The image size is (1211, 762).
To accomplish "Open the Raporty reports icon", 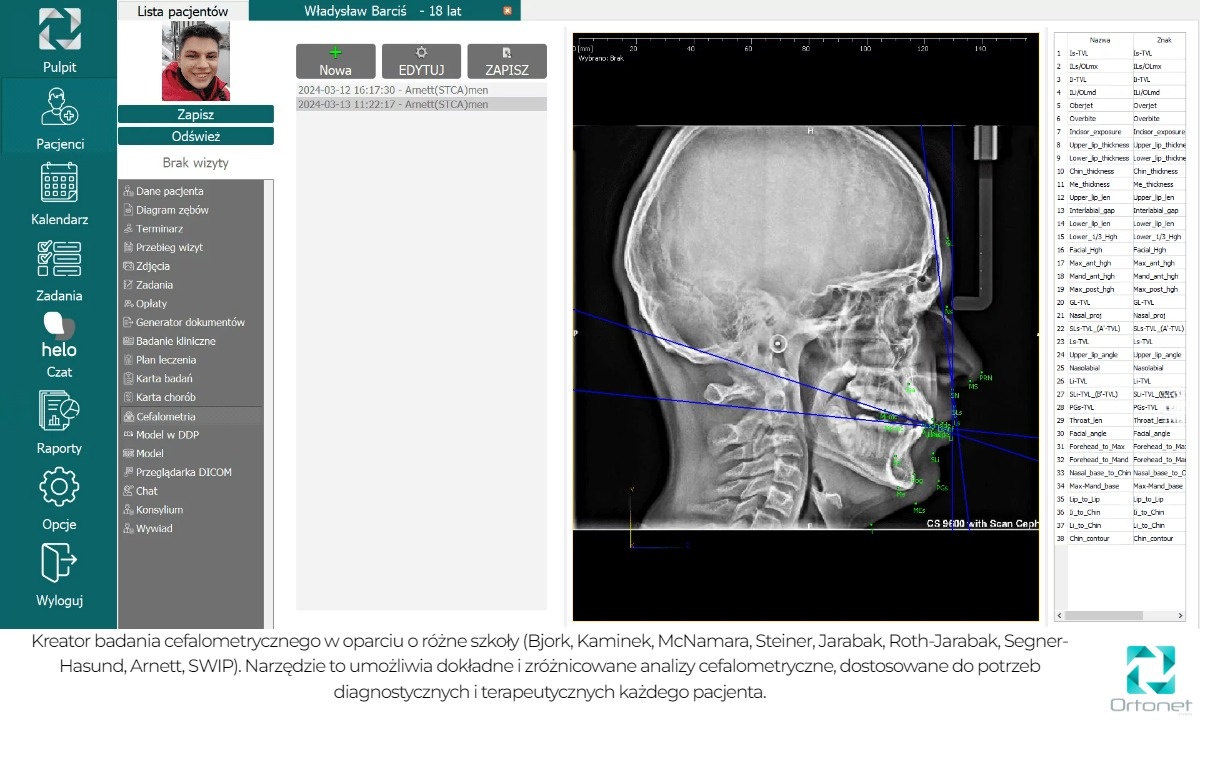I will click(59, 411).
